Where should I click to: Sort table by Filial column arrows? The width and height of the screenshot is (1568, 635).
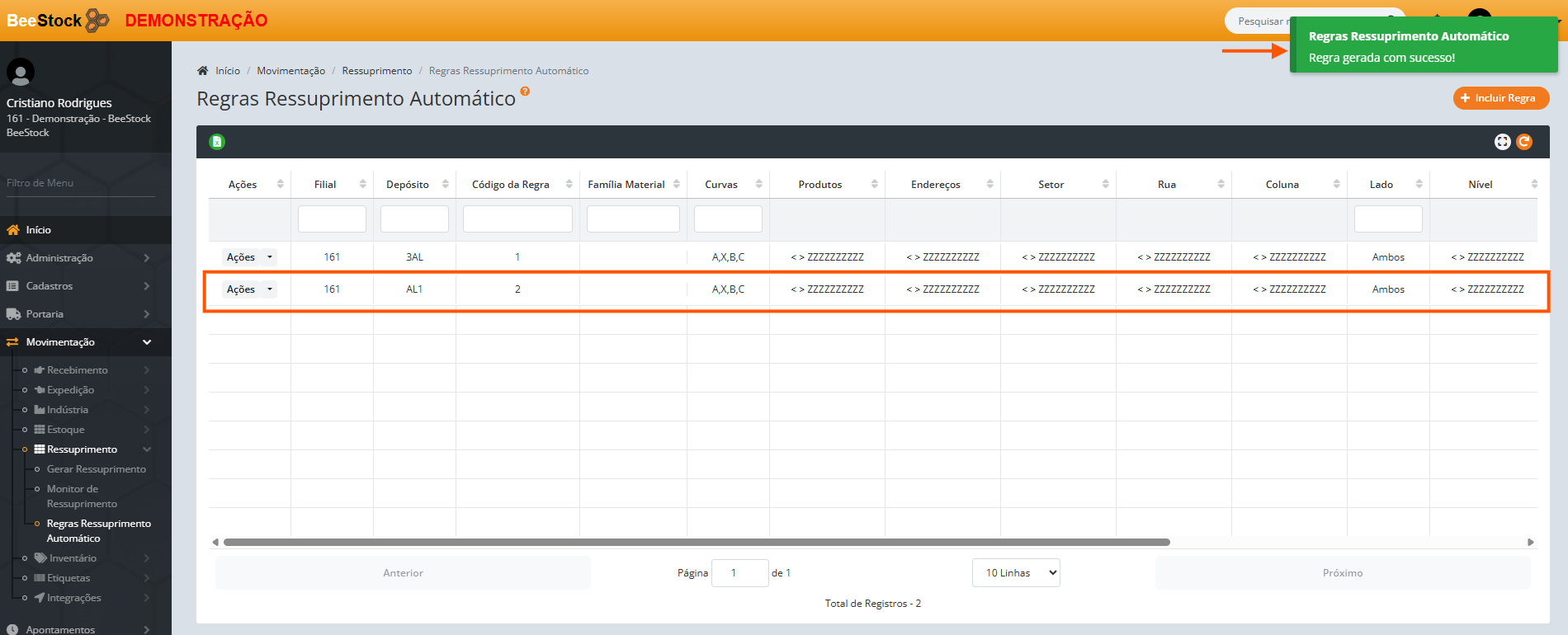click(362, 185)
